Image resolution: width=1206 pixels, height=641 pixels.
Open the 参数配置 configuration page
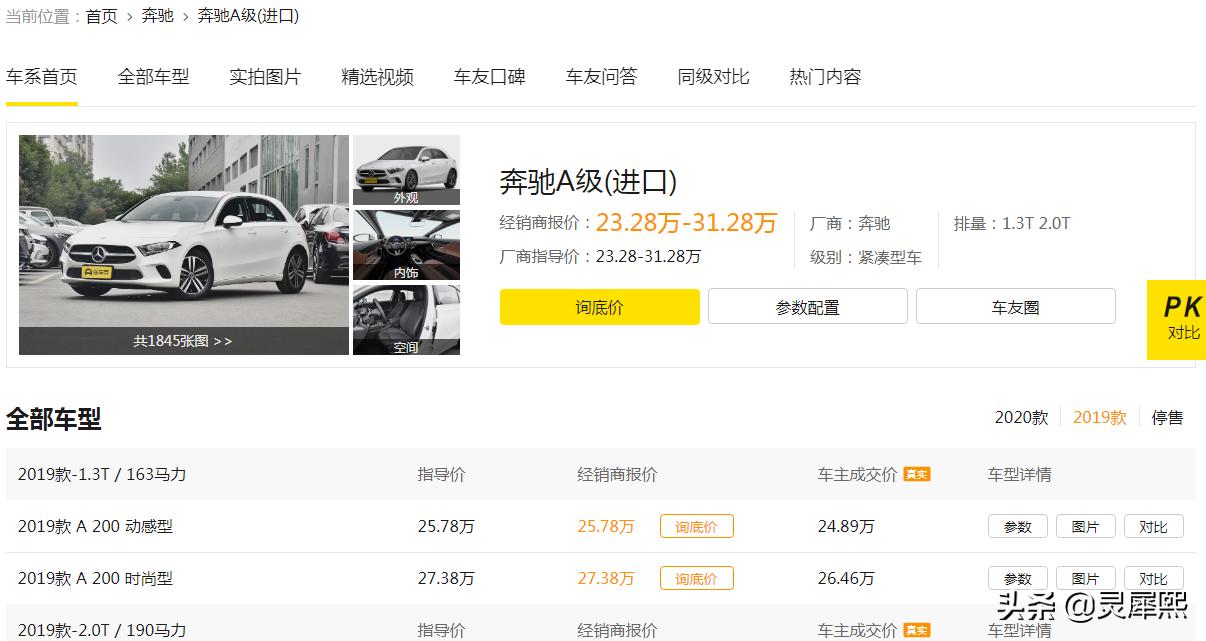[807, 307]
